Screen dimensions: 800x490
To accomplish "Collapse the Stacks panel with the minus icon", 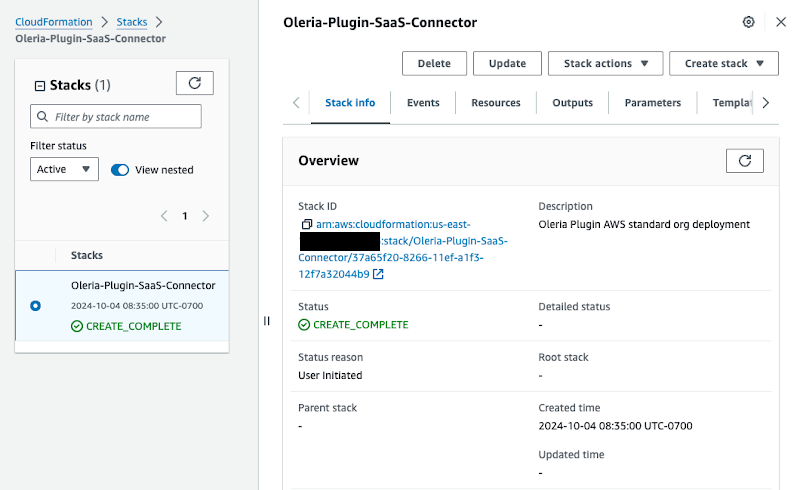I will [x=39, y=86].
